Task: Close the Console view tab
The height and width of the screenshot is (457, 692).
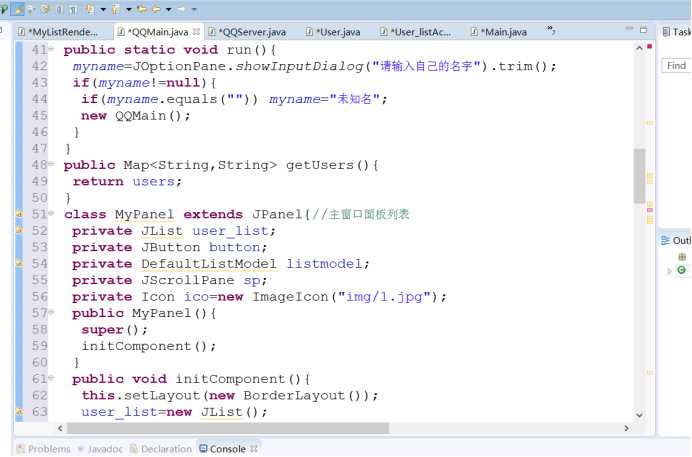Action: (254, 449)
